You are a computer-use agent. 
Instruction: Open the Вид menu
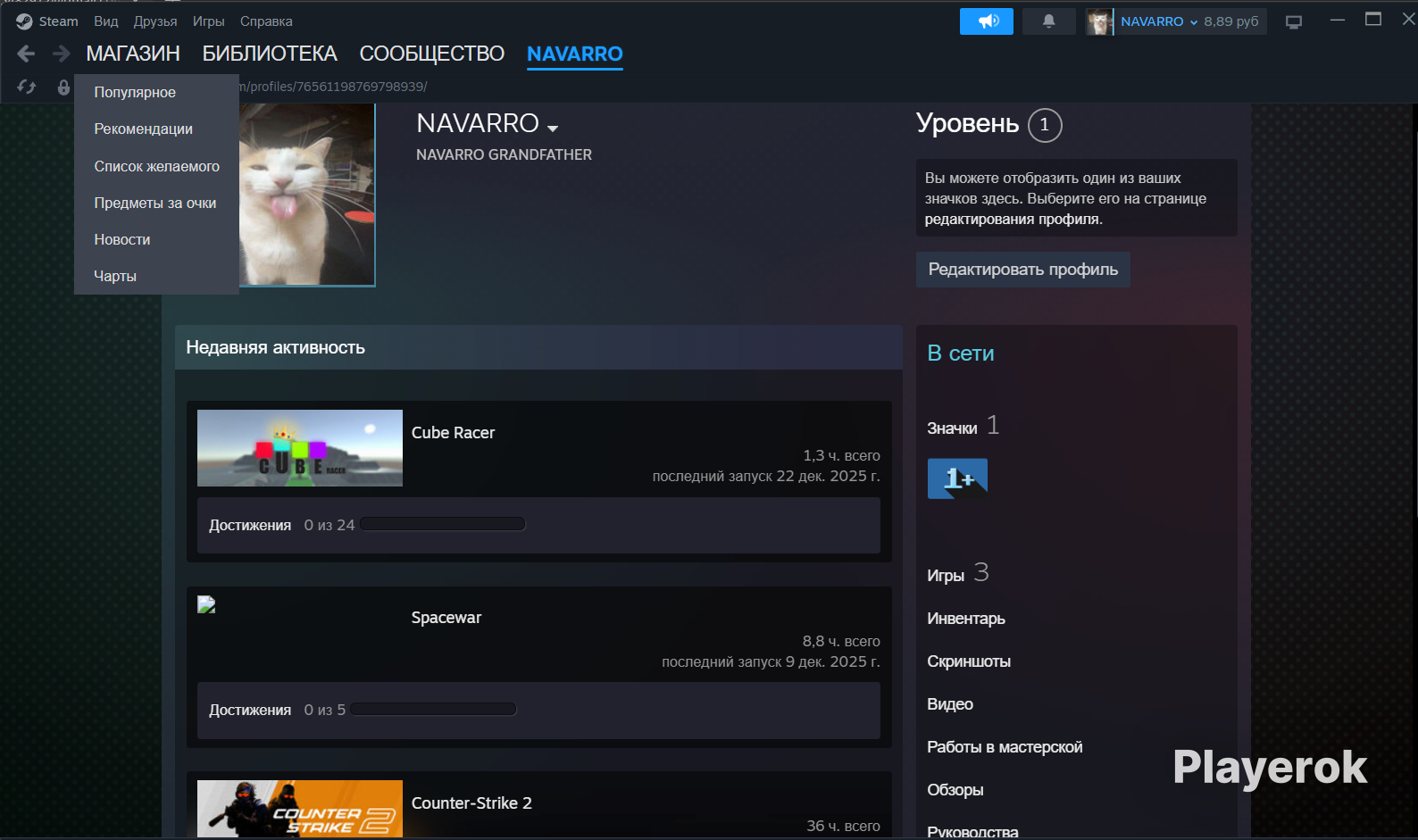click(x=106, y=21)
